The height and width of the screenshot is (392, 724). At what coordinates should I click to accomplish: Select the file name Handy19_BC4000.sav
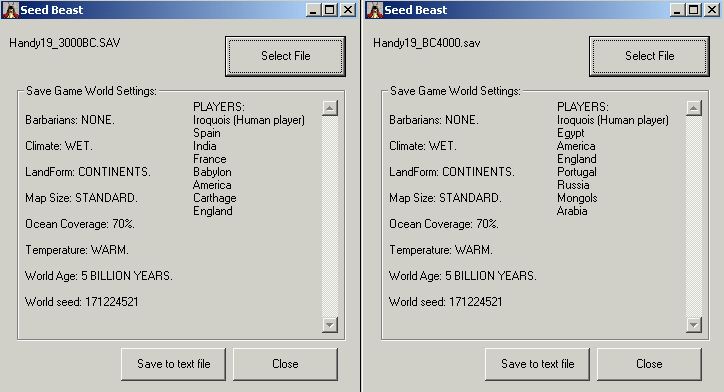pos(427,43)
